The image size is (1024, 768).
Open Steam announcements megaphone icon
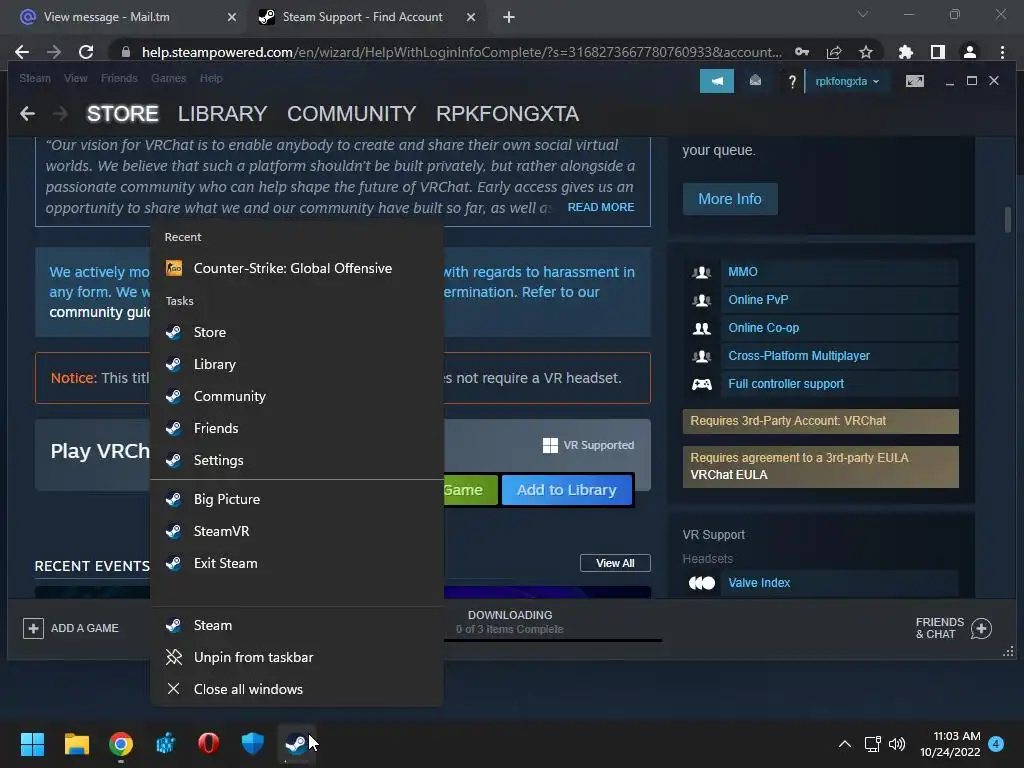[717, 81]
